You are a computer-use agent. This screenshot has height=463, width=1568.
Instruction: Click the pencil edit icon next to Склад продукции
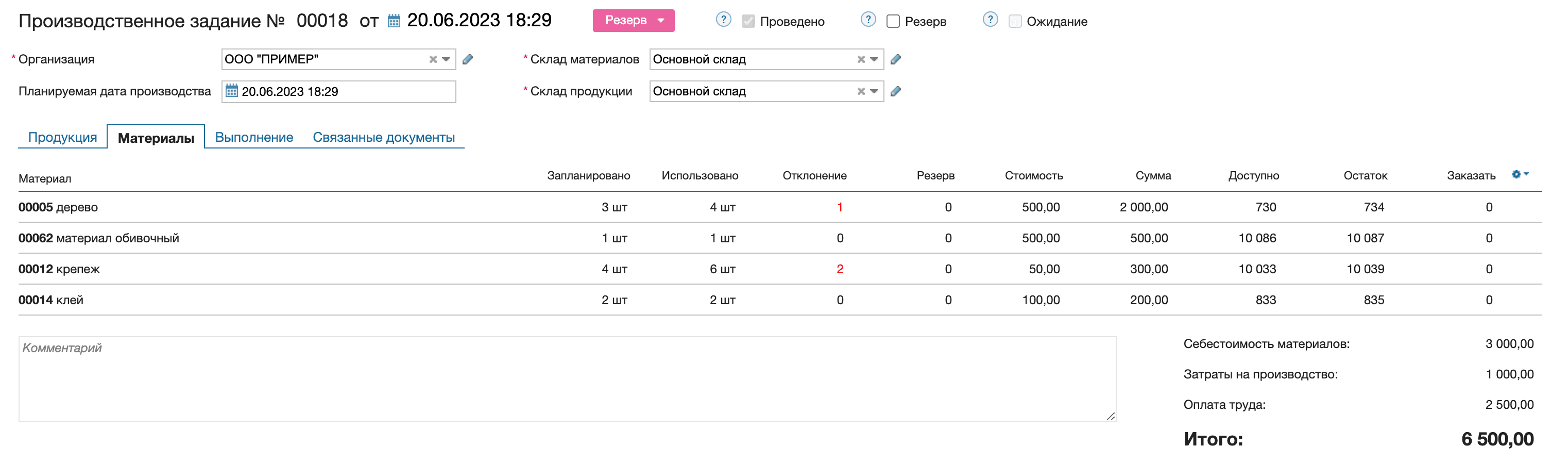(x=895, y=91)
